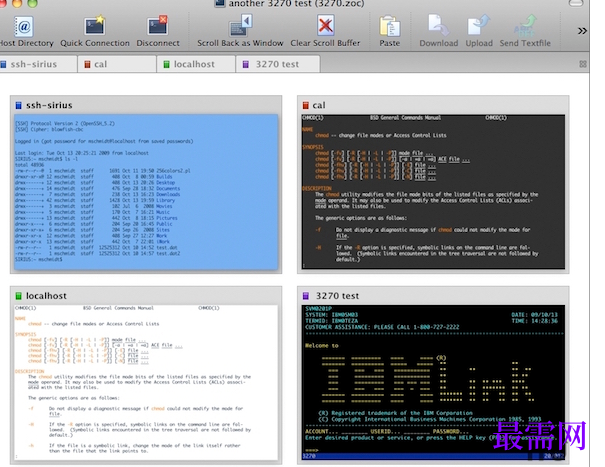Click the tab overview grid icon
Screen dimensions: 605x467
tap(583, 64)
